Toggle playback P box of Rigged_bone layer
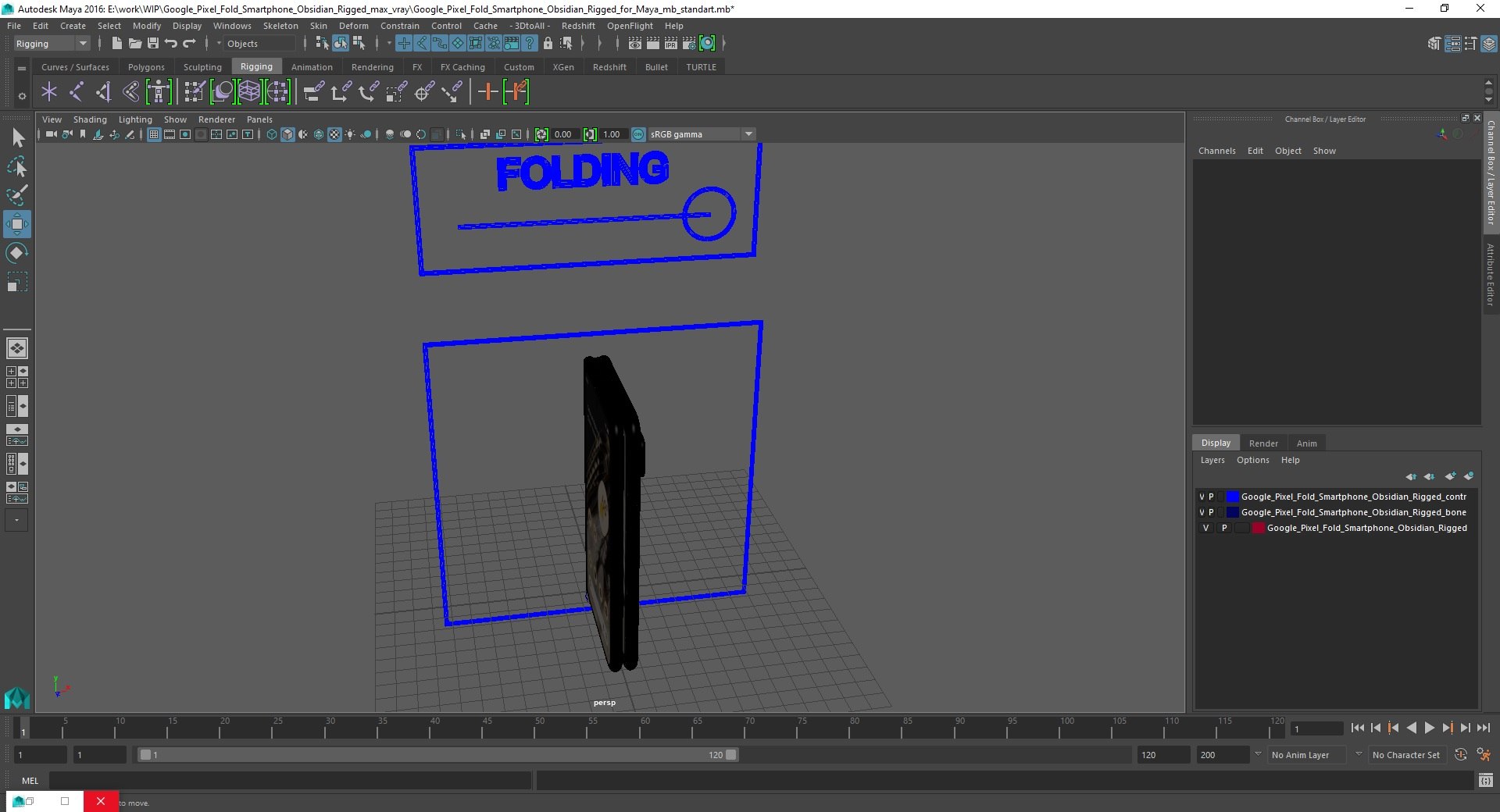This screenshot has width=1500, height=812. 1212,512
